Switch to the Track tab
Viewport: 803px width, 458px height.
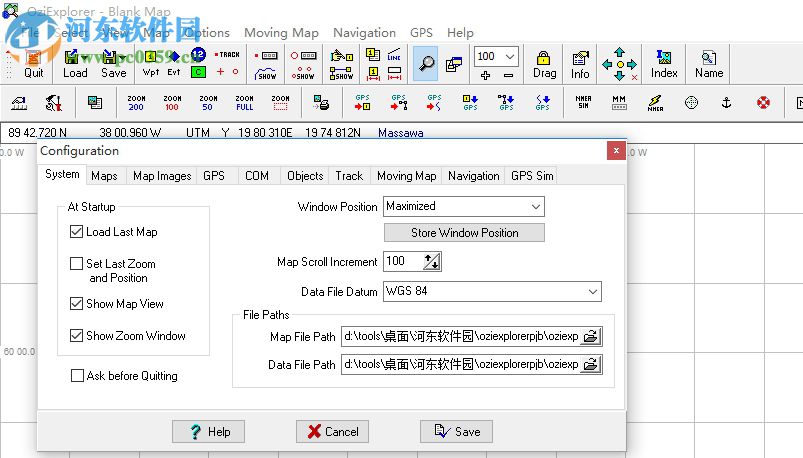click(349, 176)
